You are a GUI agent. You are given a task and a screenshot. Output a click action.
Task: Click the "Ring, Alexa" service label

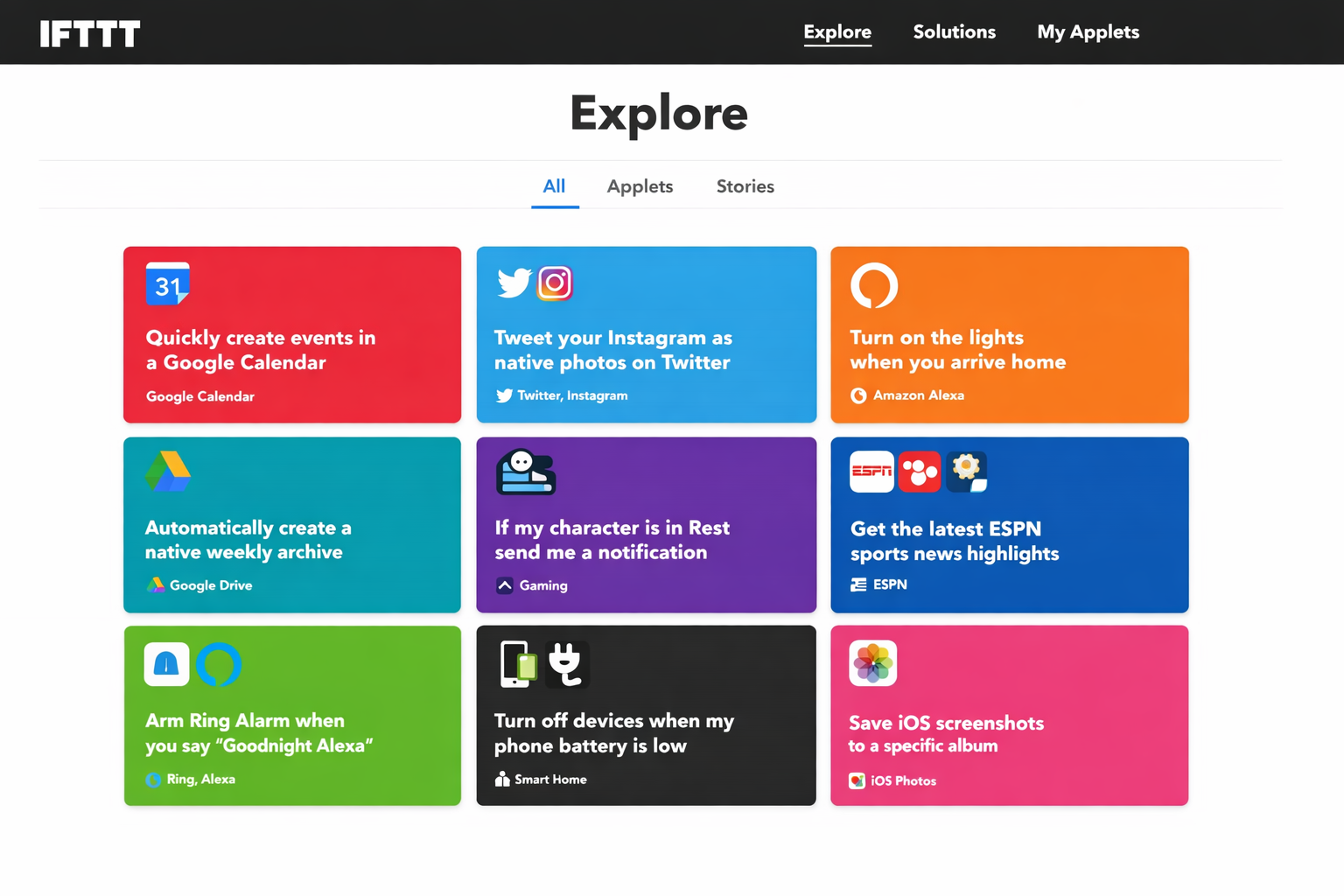(x=201, y=779)
